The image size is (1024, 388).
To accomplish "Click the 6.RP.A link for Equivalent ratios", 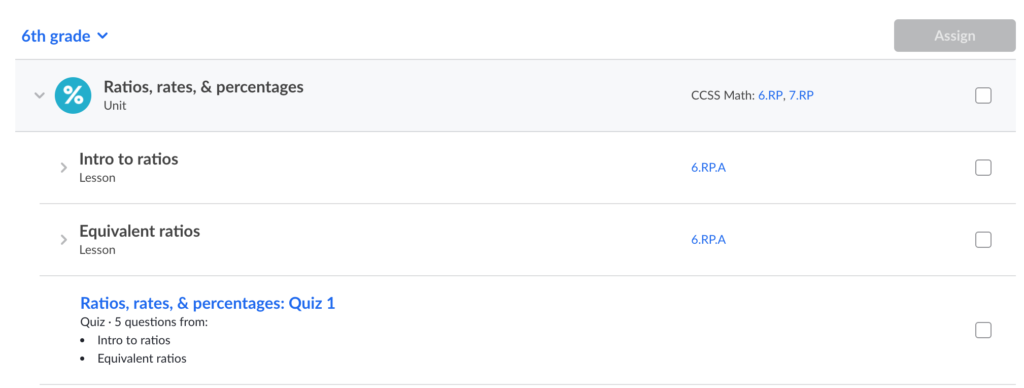I will coord(709,240).
